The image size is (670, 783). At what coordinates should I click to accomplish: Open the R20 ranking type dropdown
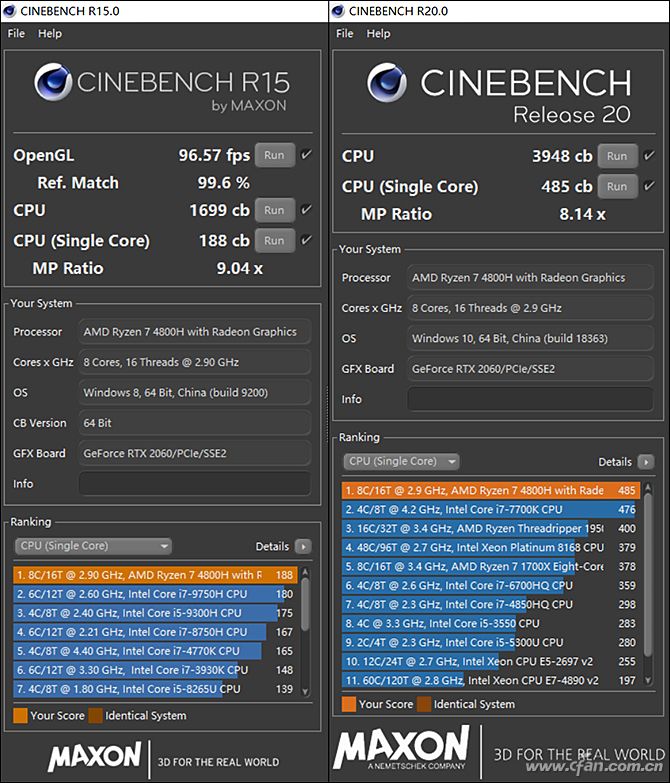coord(401,461)
